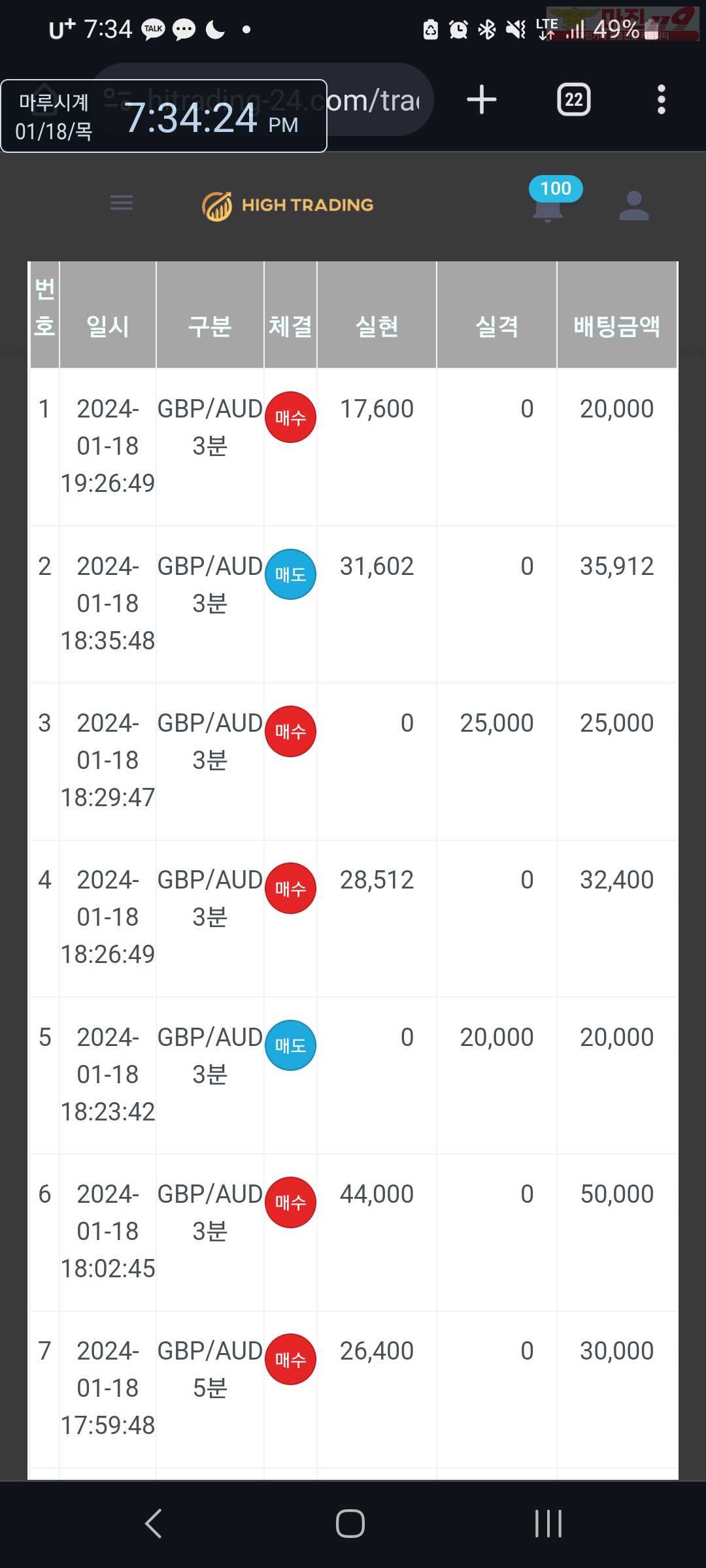Tap the Android back navigation button

[153, 1524]
